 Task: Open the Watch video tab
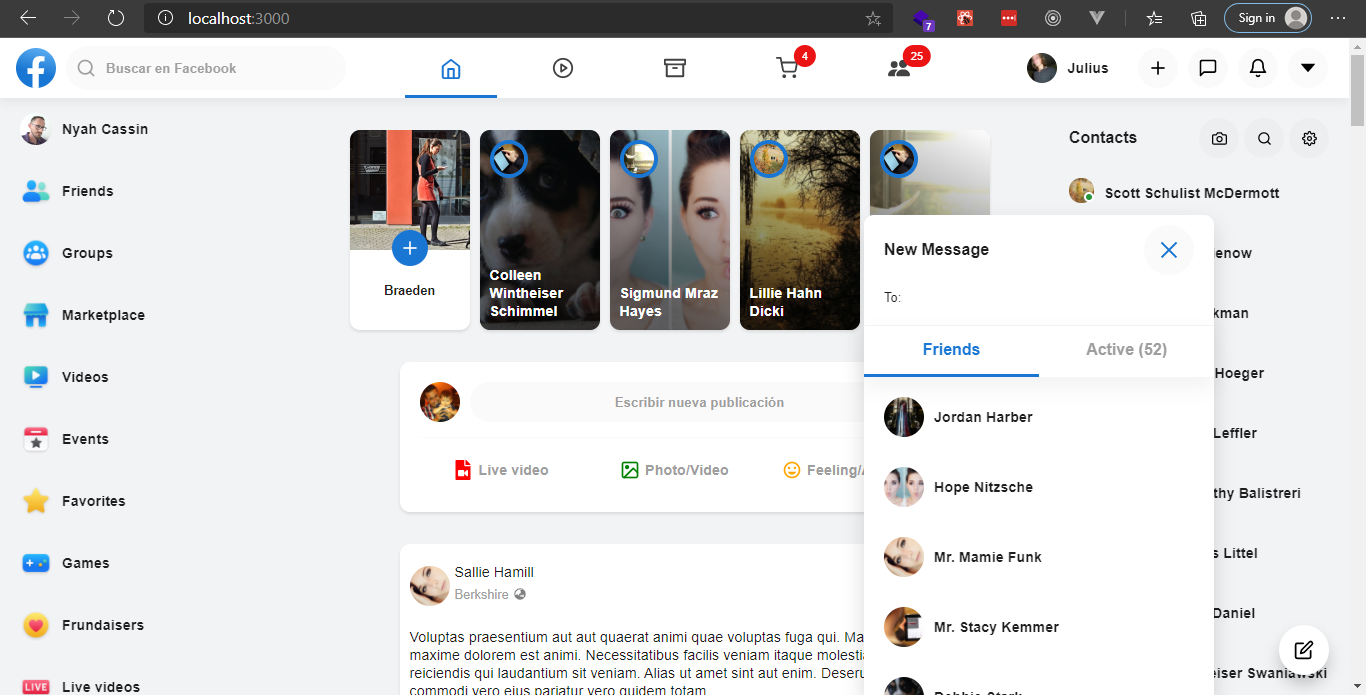(x=563, y=68)
